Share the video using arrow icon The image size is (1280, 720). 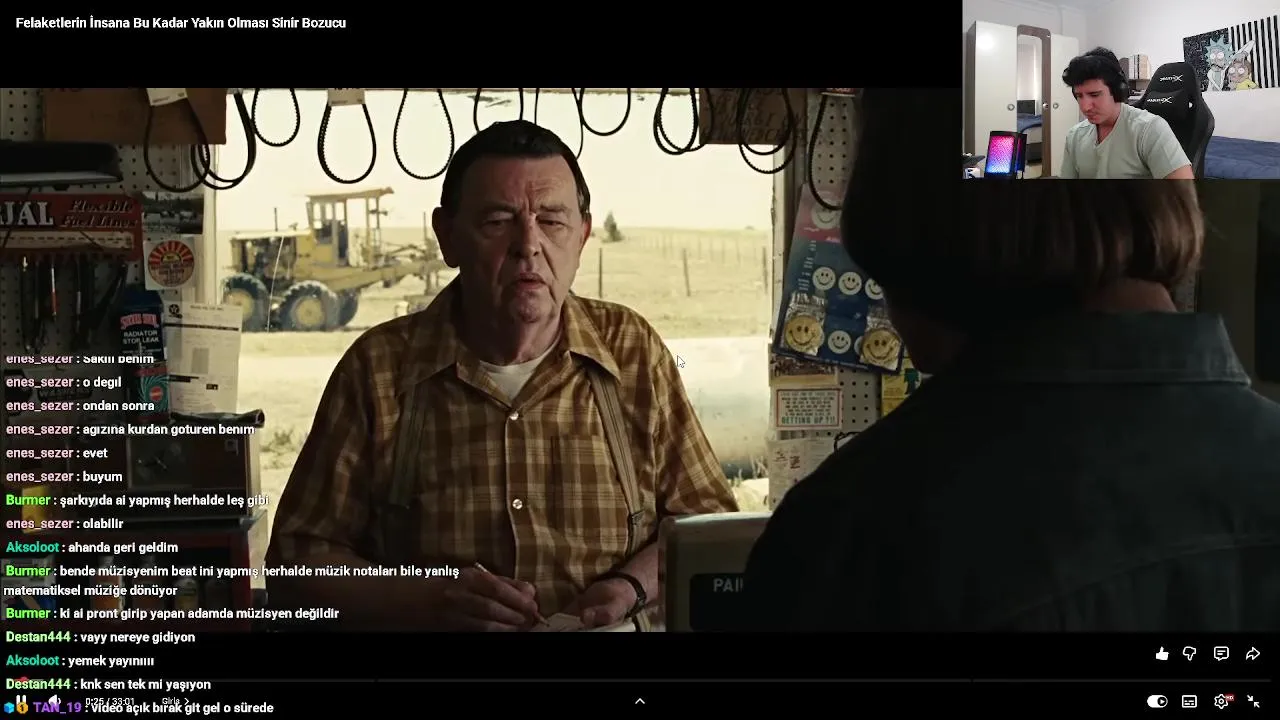click(x=1253, y=654)
